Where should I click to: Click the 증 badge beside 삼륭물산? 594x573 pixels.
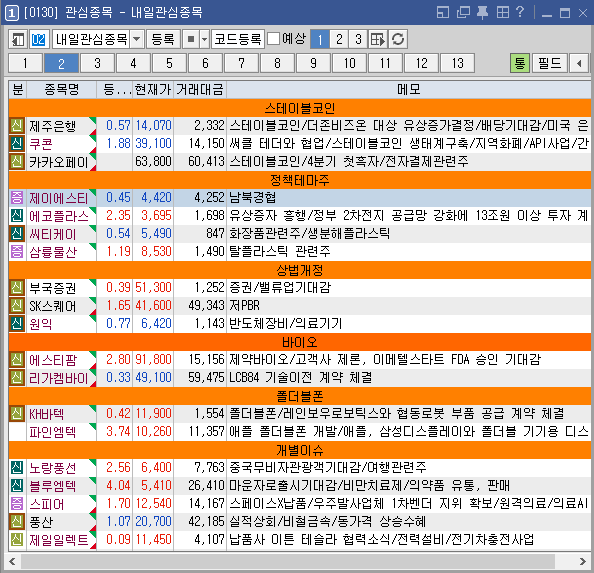17,251
